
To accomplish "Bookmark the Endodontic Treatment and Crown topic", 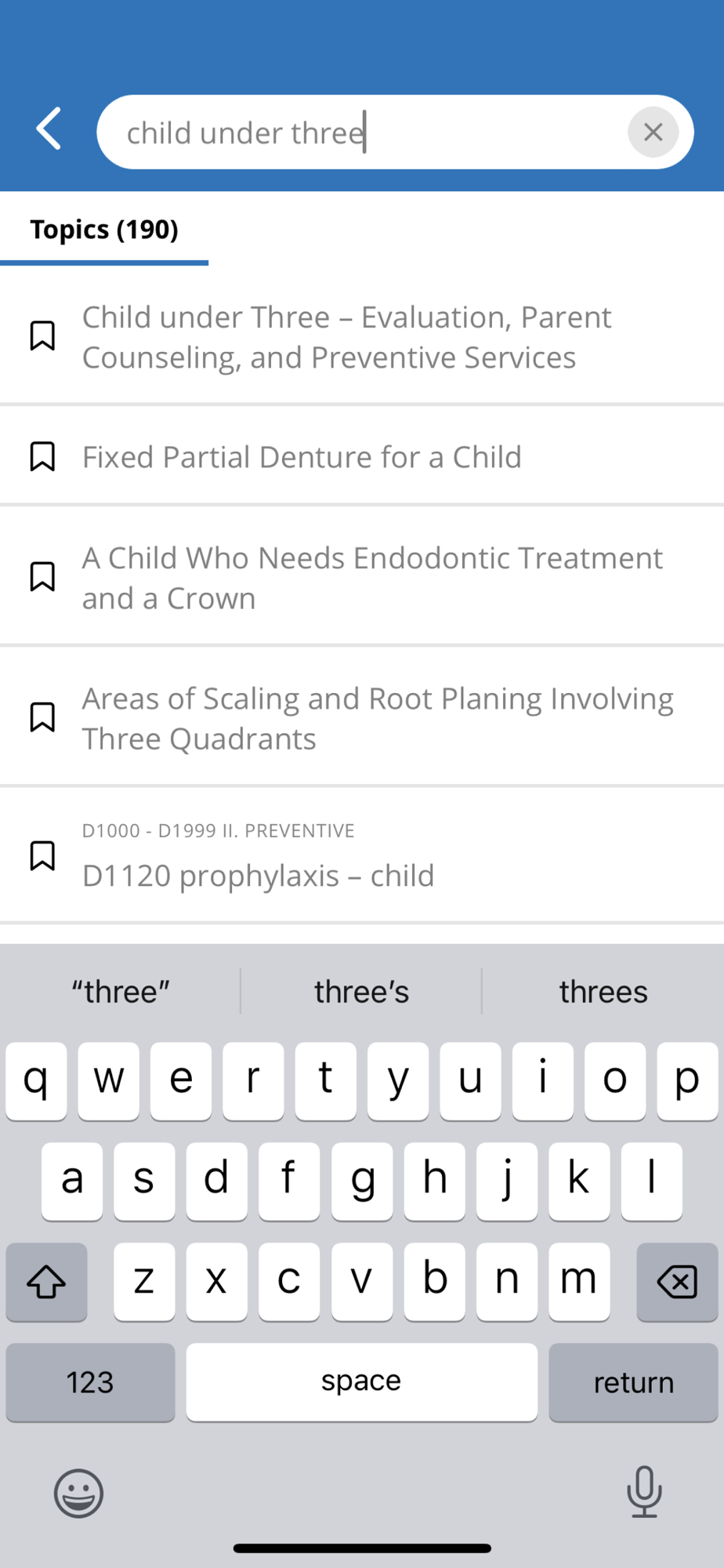I will click(x=42, y=577).
